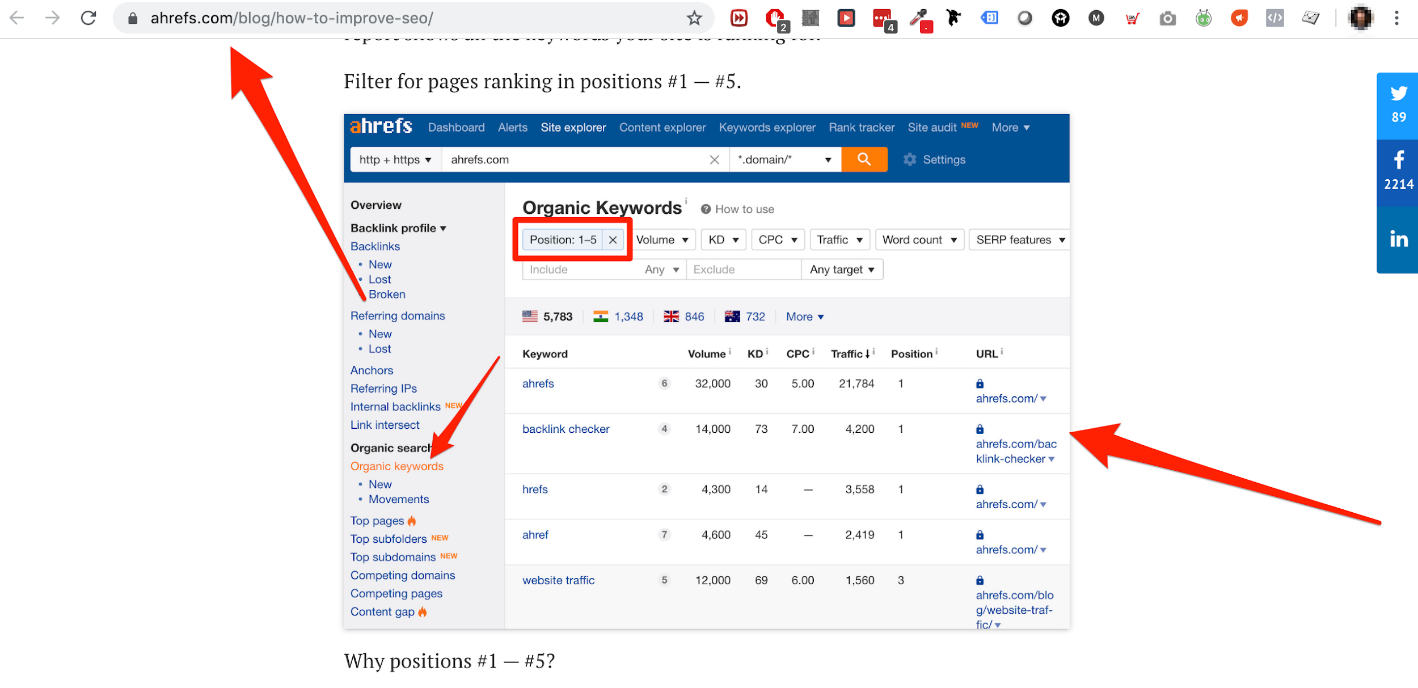
Task: Open the shopping cart extension icon
Action: pos(1132,17)
